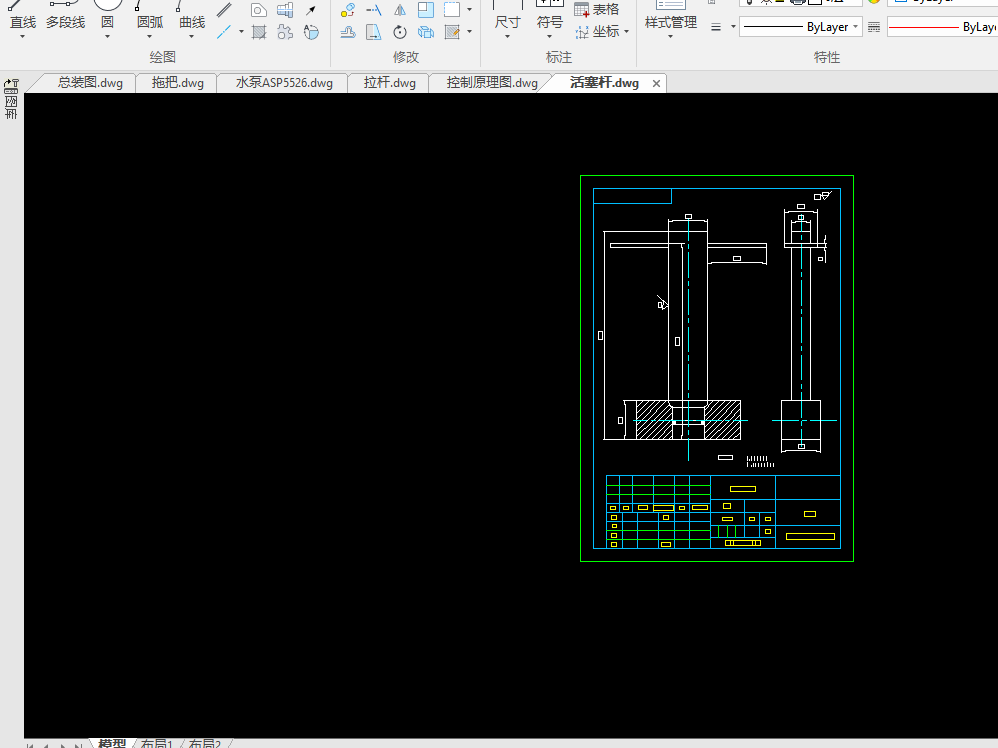The height and width of the screenshot is (748, 998).
Task: Click the rotate tool in 修改 panel
Action: [399, 33]
